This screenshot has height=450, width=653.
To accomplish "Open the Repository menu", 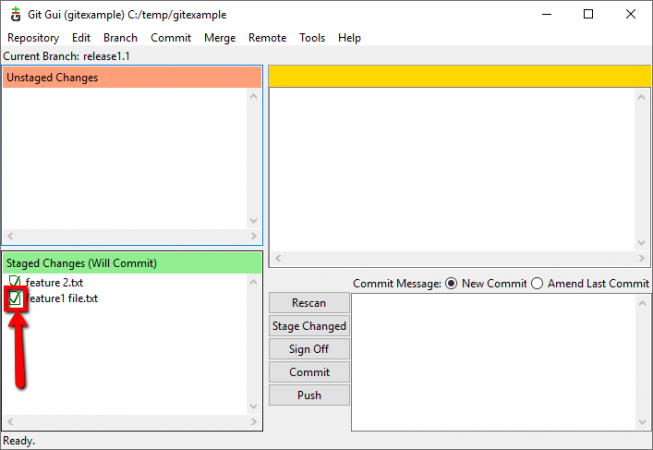I will (x=33, y=38).
